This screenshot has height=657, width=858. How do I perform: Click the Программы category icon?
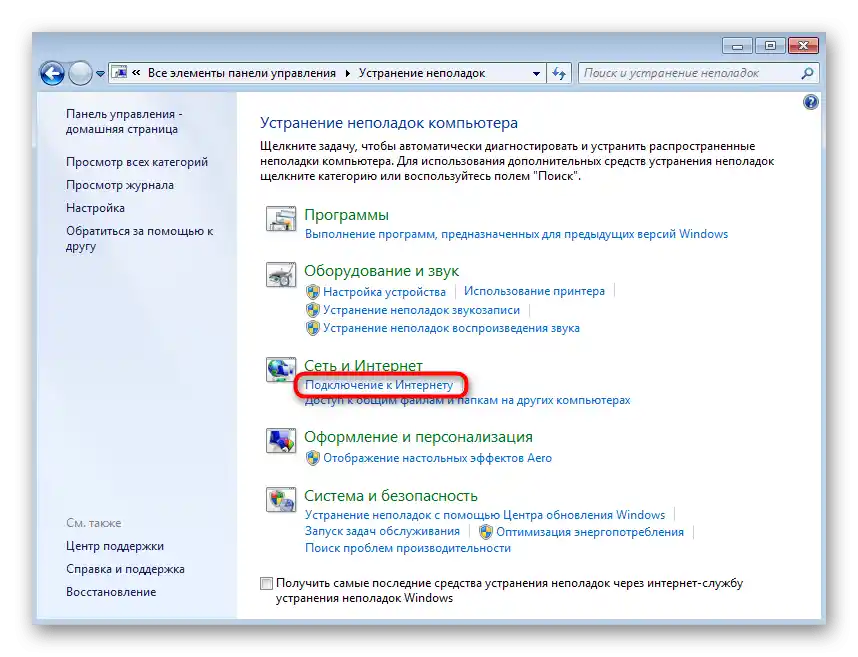tap(281, 218)
